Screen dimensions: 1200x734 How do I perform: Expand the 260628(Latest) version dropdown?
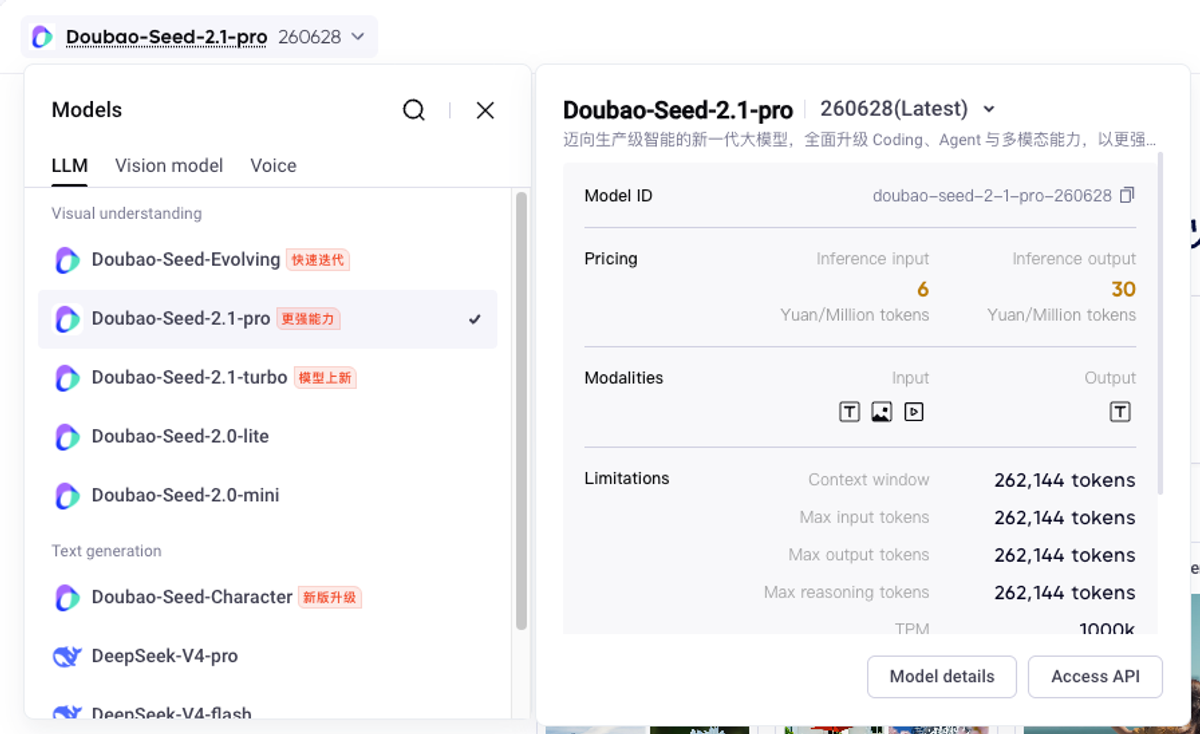[989, 109]
